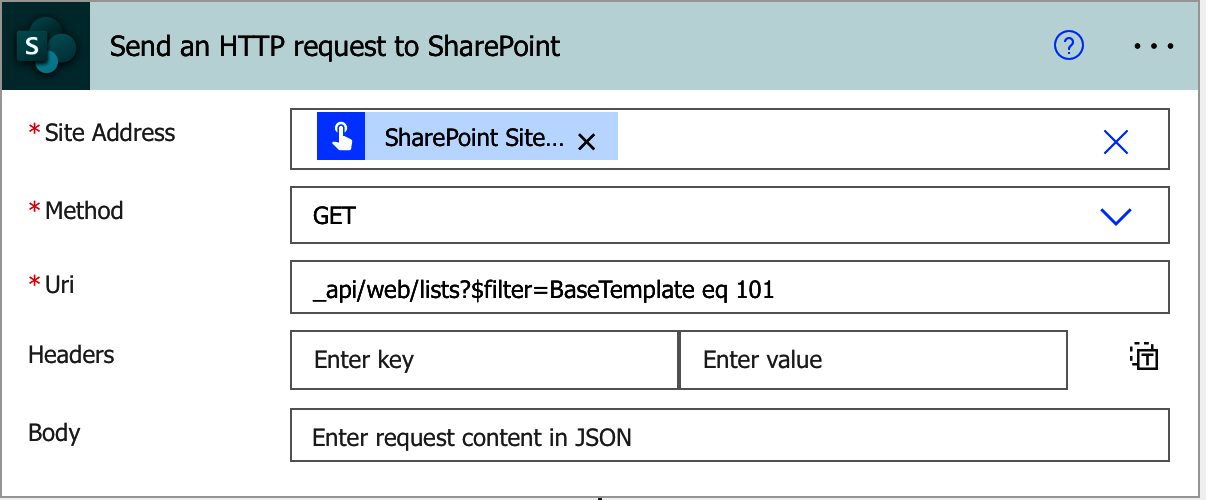Remove the SharePoint Site token
This screenshot has width=1206, height=500.
click(587, 142)
